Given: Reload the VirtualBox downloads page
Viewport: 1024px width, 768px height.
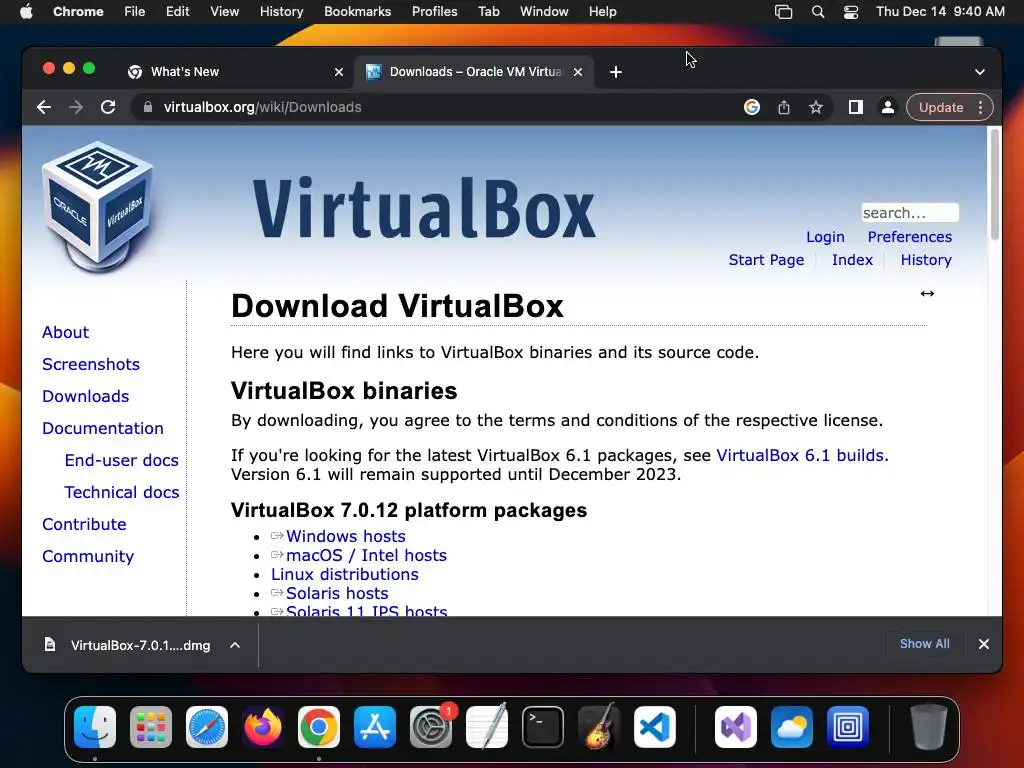Looking at the screenshot, I should pyautogui.click(x=108, y=107).
